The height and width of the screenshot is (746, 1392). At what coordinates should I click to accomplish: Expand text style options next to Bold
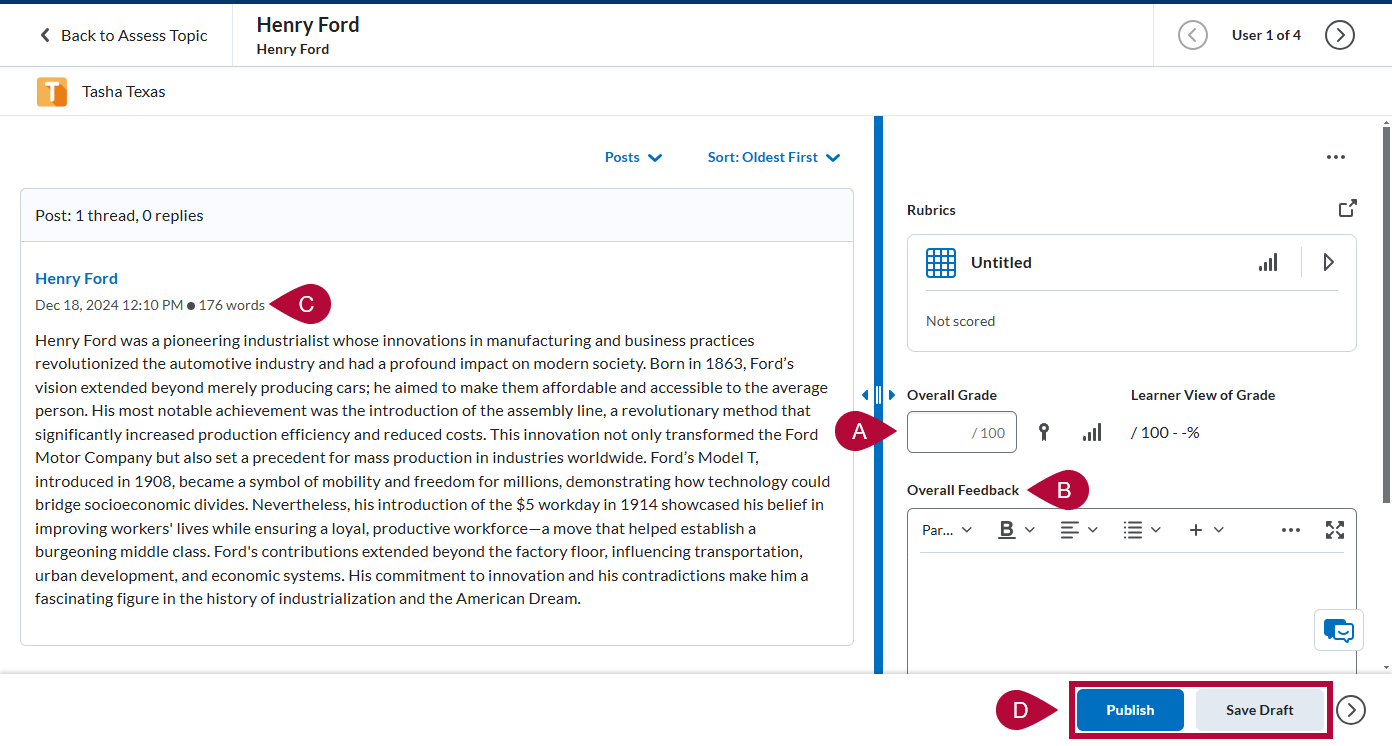[x=1030, y=530]
